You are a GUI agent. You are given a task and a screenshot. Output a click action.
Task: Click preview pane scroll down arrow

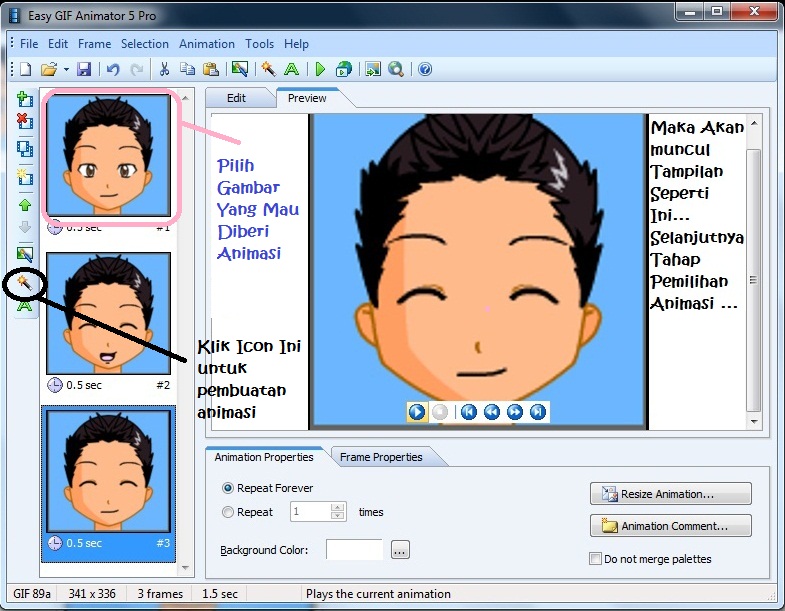tap(754, 422)
